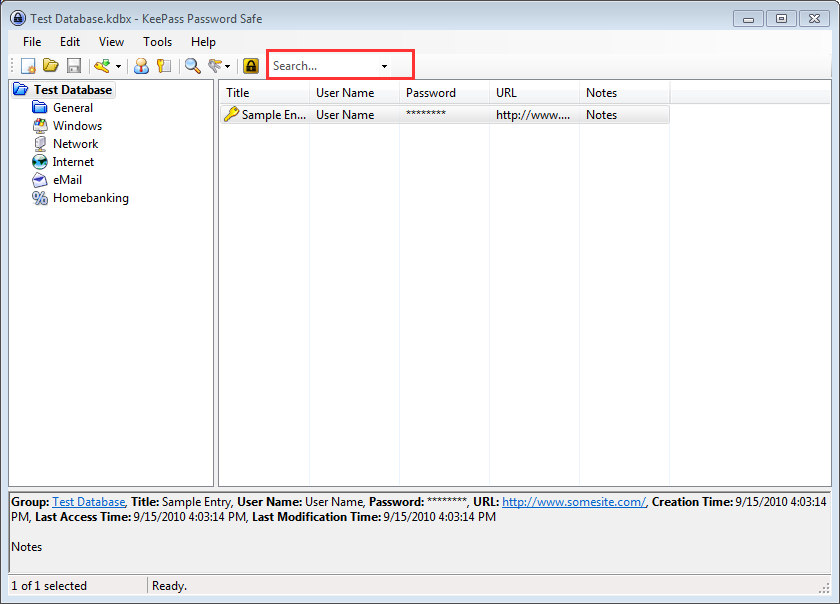This screenshot has height=604, width=840.
Task: Click the General group folder icon
Action: tap(40, 108)
